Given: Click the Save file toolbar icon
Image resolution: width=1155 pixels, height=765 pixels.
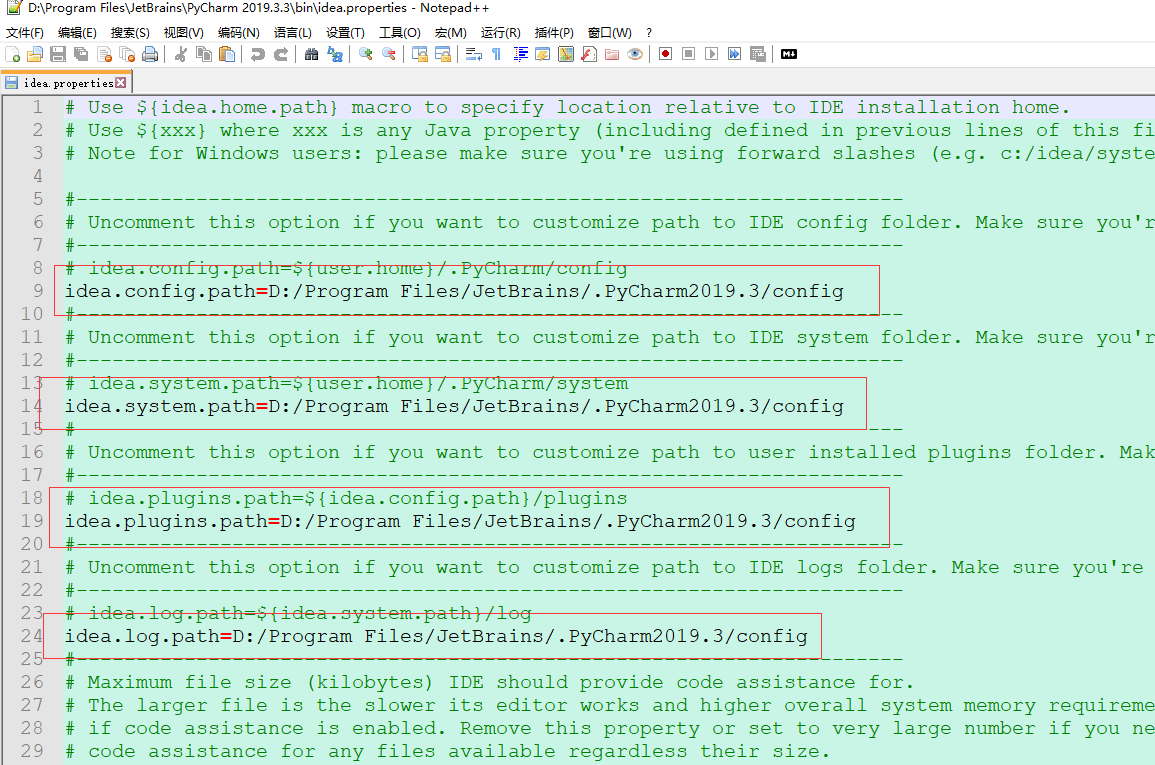Looking at the screenshot, I should (58, 54).
